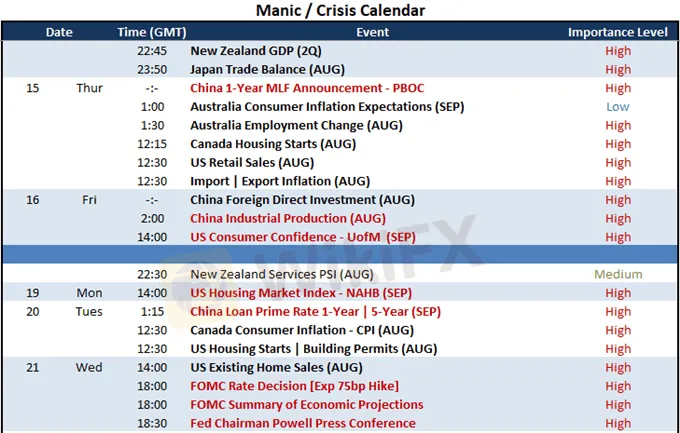Select Australia Employment Change (AUG) event
The height and width of the screenshot is (433, 680).
tap(296, 125)
